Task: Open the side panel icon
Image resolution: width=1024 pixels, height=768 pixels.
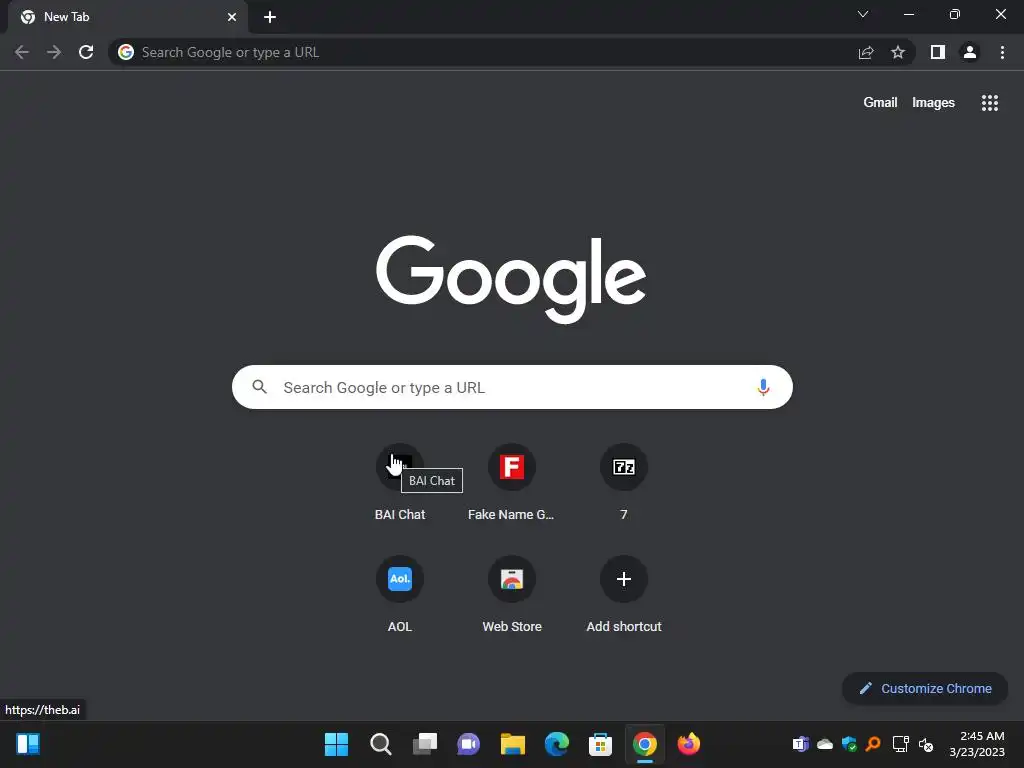Action: coord(938,52)
